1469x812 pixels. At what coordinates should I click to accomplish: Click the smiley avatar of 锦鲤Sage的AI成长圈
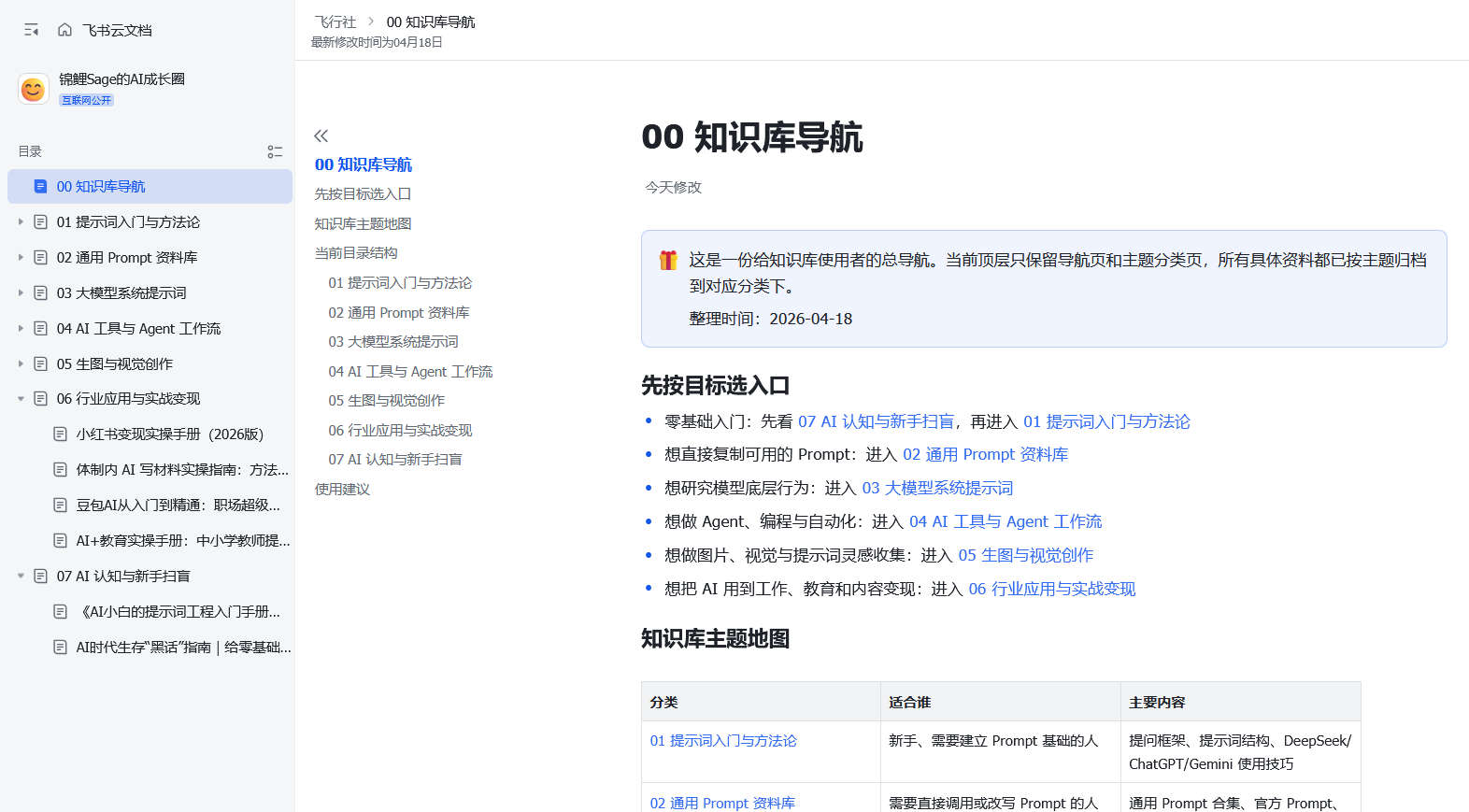tap(34, 89)
